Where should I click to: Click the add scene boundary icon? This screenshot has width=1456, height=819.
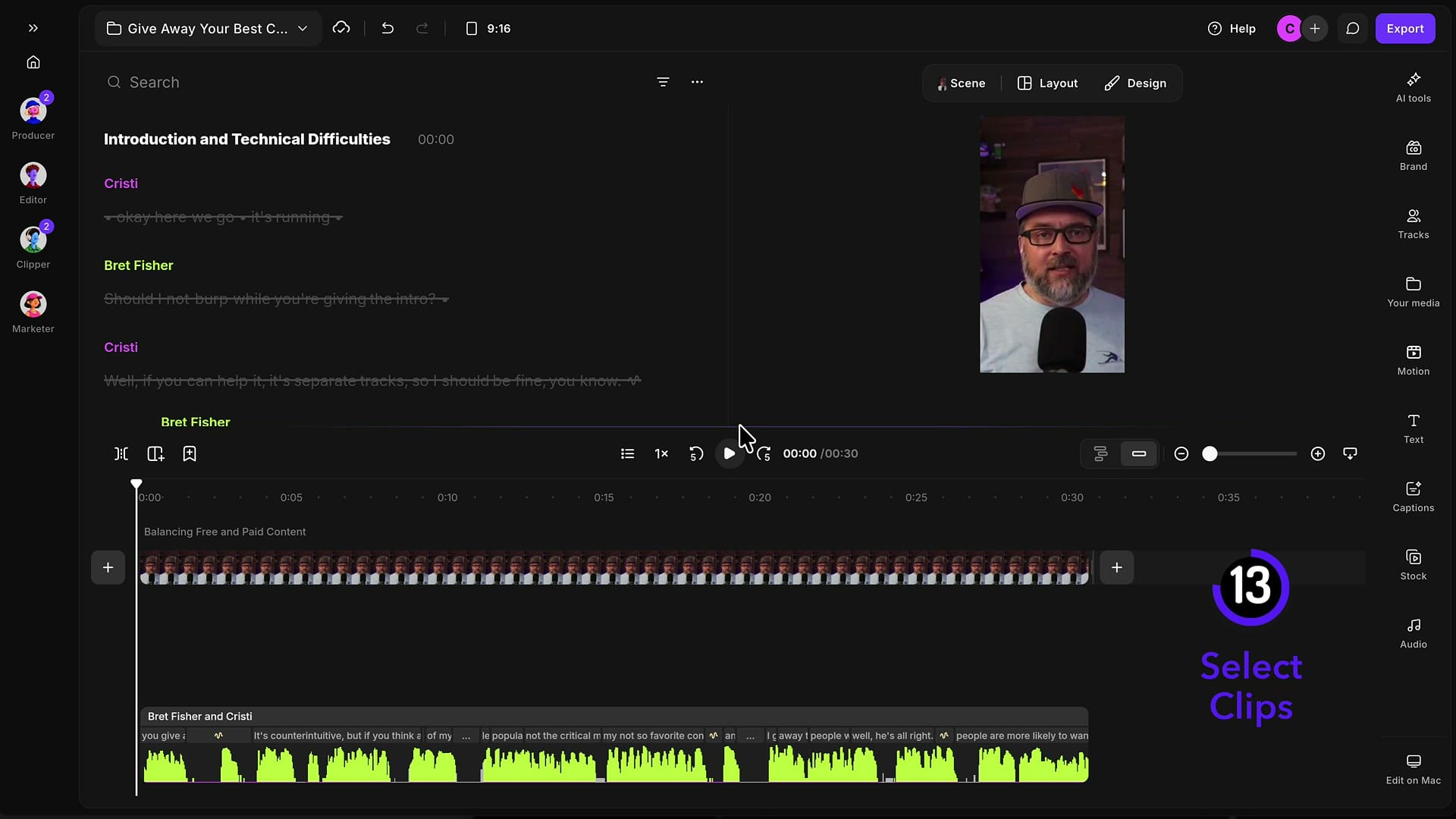pyautogui.click(x=155, y=453)
